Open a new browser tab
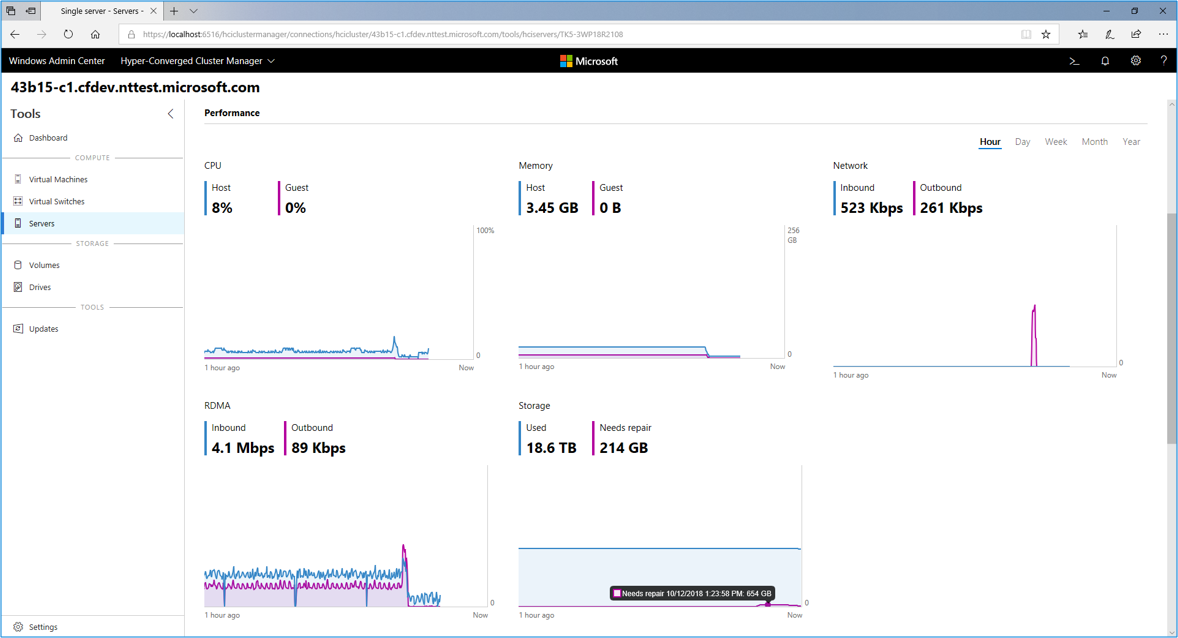1178x638 pixels. click(174, 11)
